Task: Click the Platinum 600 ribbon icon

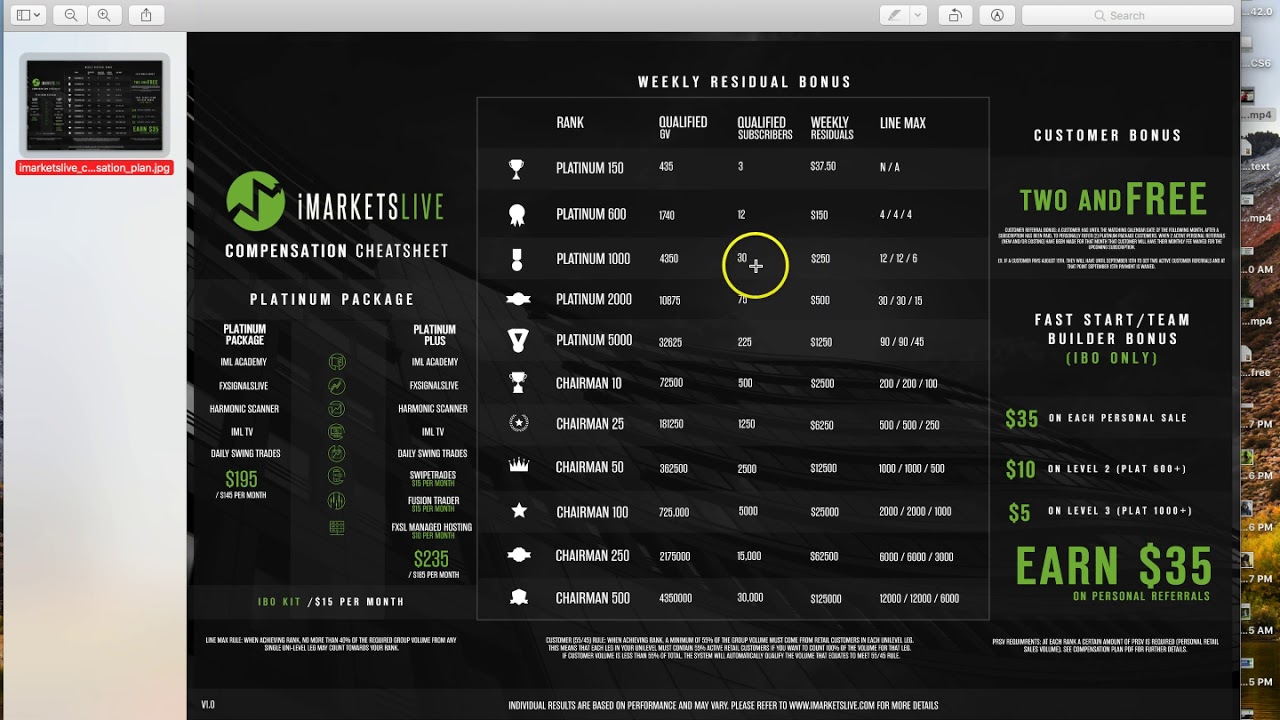Action: [x=517, y=214]
